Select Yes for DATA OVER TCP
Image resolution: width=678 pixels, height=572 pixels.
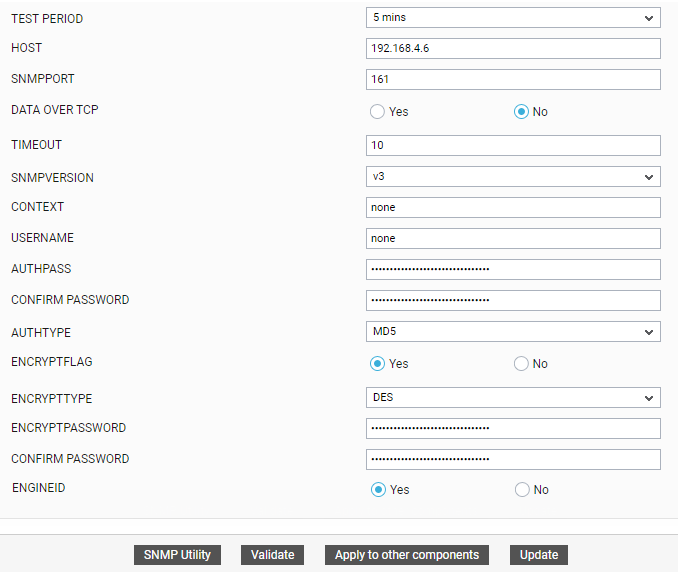pyautogui.click(x=377, y=112)
